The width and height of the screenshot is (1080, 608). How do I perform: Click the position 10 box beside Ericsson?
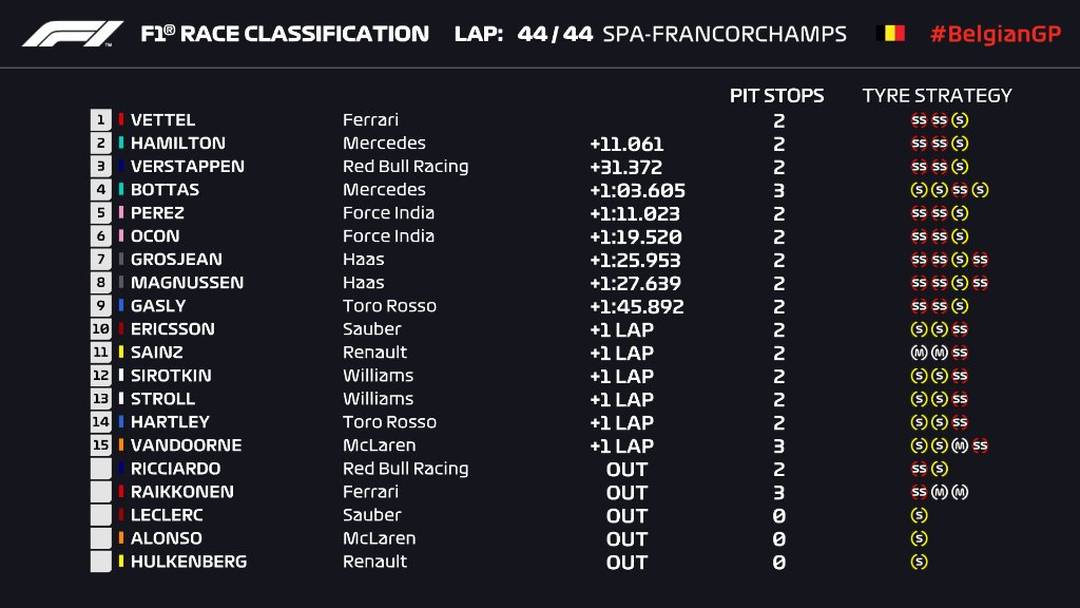(x=100, y=329)
